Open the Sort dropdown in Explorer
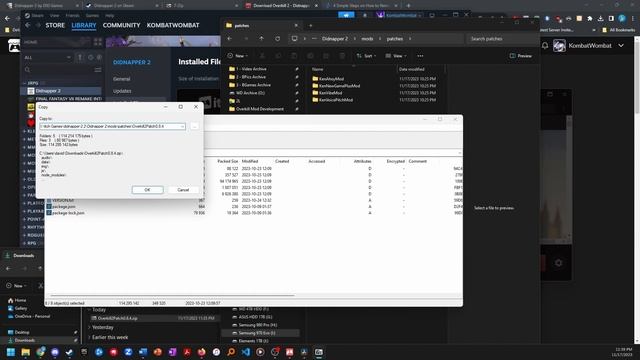This screenshot has width=640, height=360. (x=366, y=56)
